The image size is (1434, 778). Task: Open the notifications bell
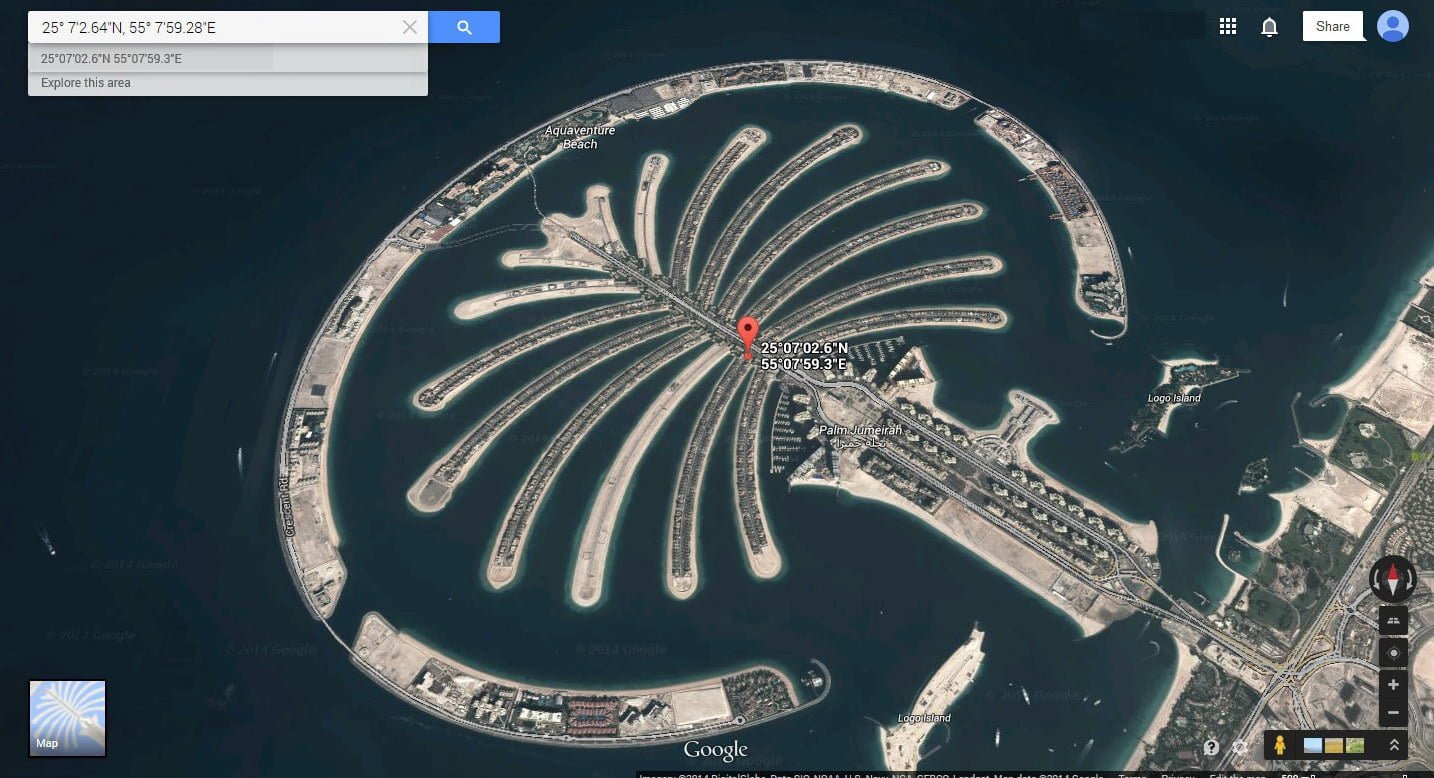1269,27
